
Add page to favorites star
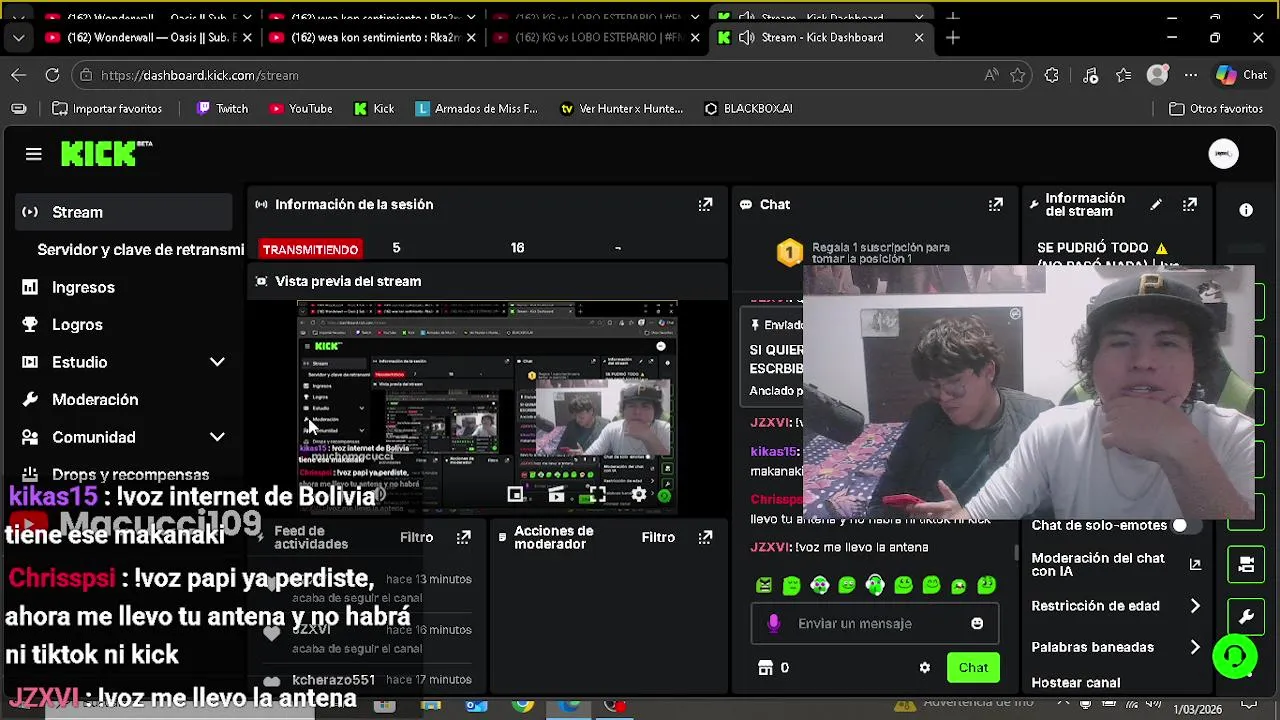(x=1017, y=75)
